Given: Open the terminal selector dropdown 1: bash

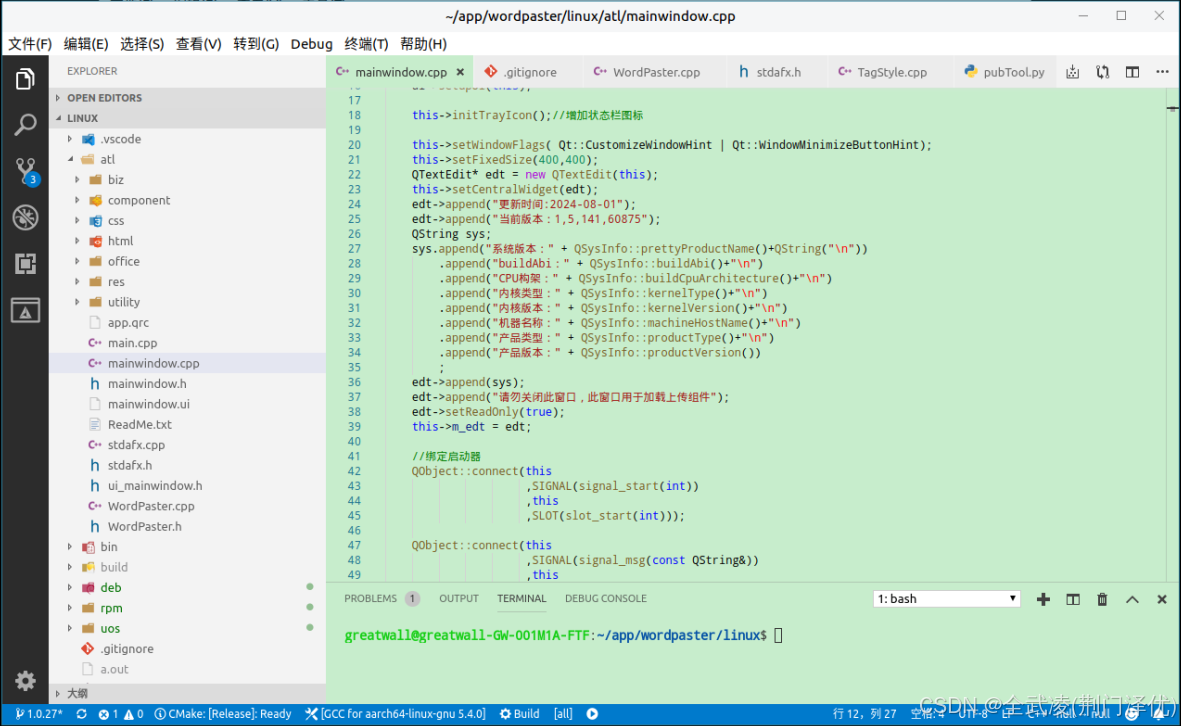Looking at the screenshot, I should [x=947, y=599].
